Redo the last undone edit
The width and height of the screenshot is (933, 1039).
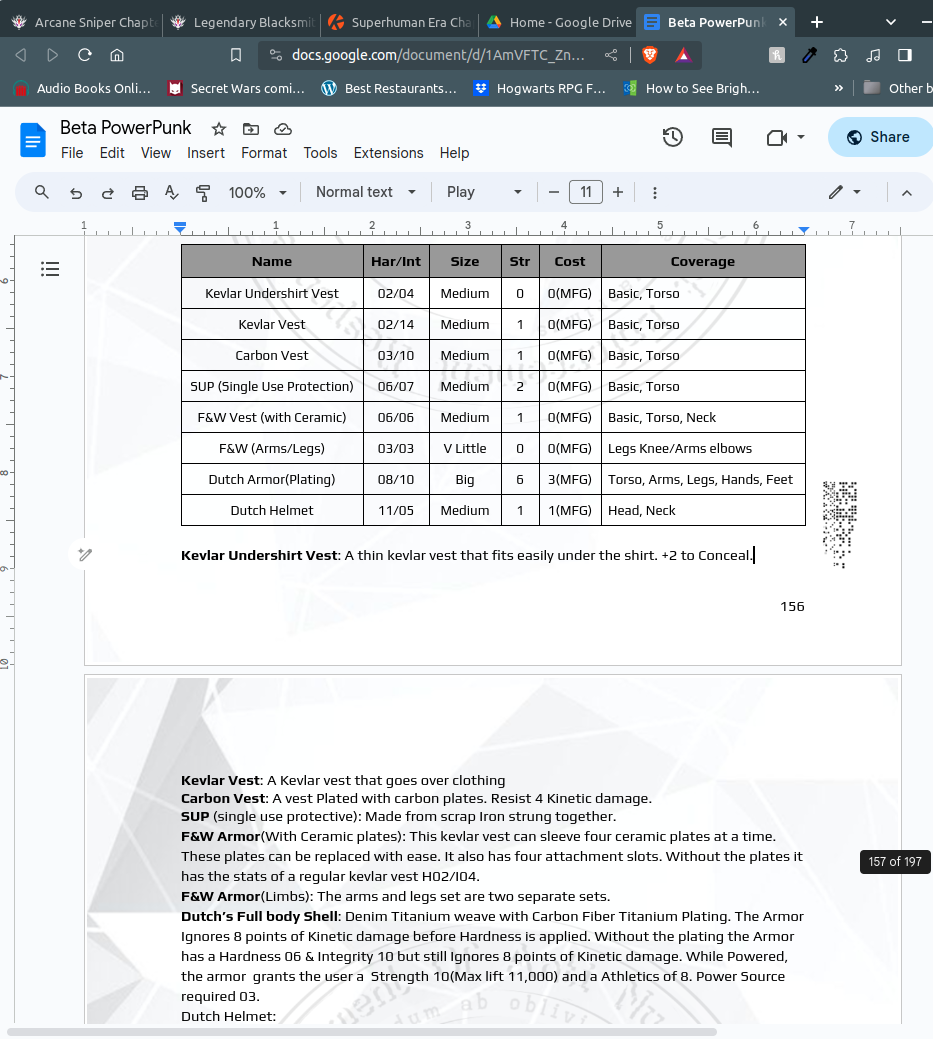pyautogui.click(x=107, y=193)
